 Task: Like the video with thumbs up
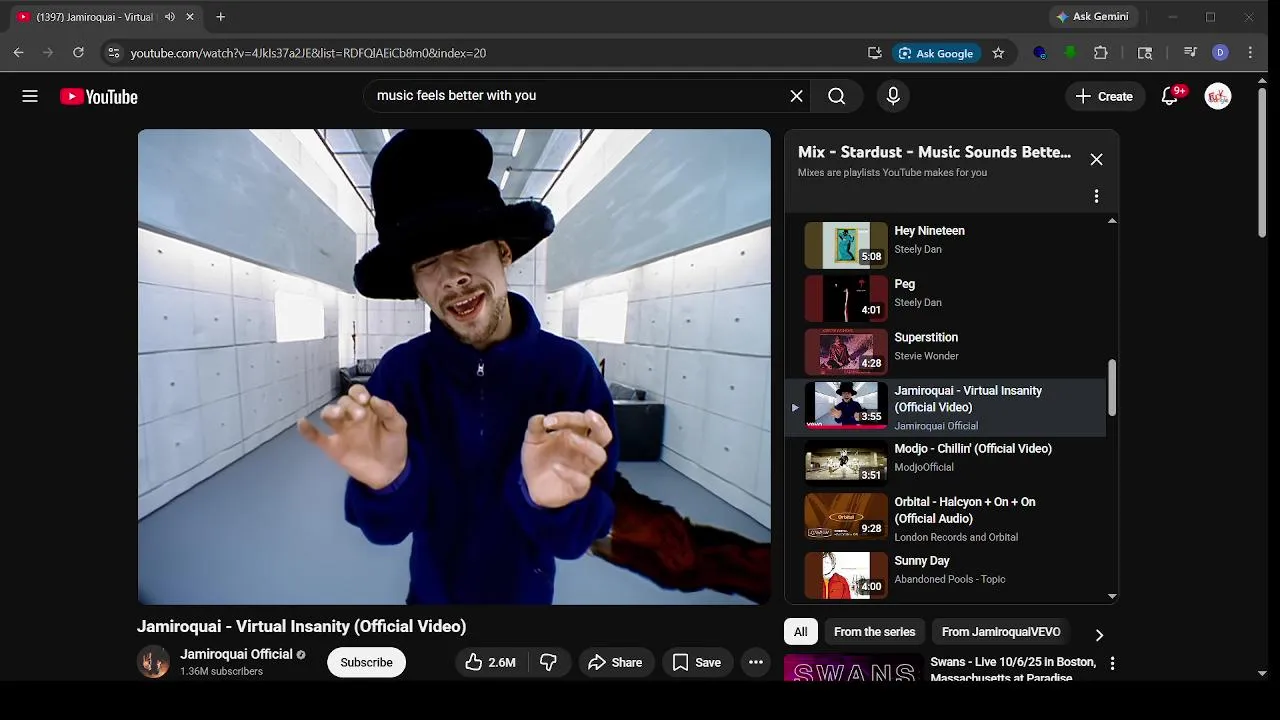point(490,662)
